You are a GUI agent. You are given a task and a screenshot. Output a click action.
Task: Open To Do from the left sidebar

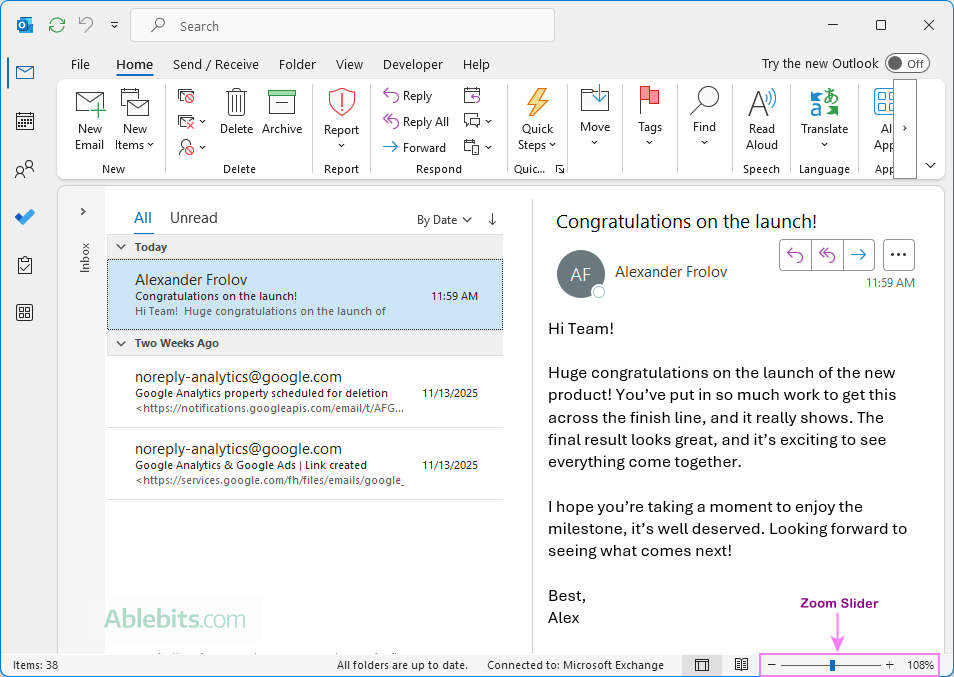click(24, 217)
